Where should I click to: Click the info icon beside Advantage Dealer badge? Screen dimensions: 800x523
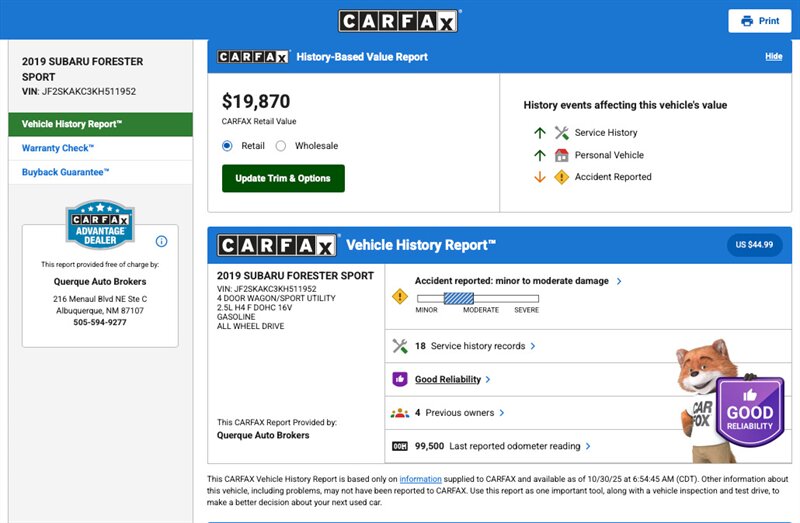(x=161, y=241)
